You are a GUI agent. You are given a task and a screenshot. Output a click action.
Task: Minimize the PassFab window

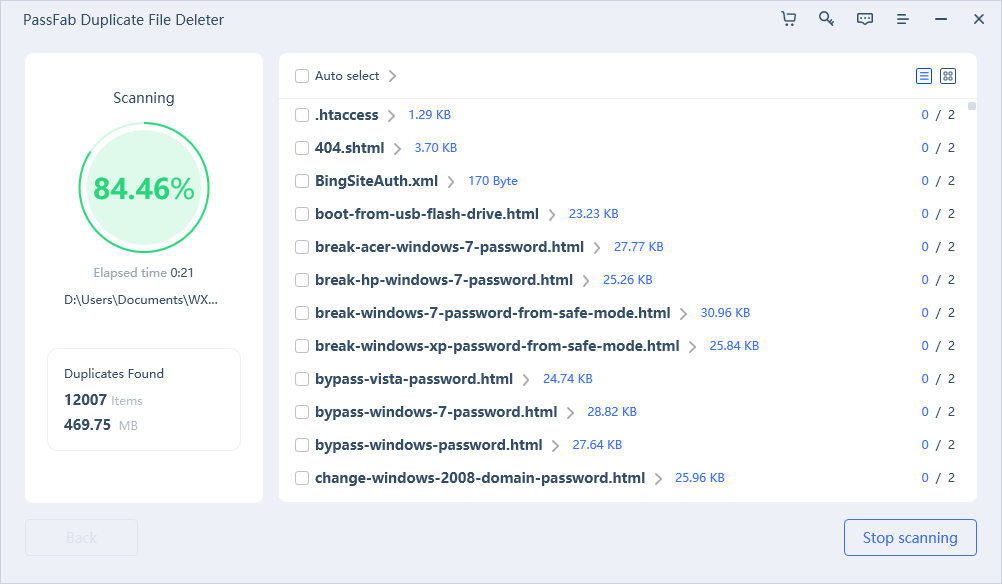(940, 19)
